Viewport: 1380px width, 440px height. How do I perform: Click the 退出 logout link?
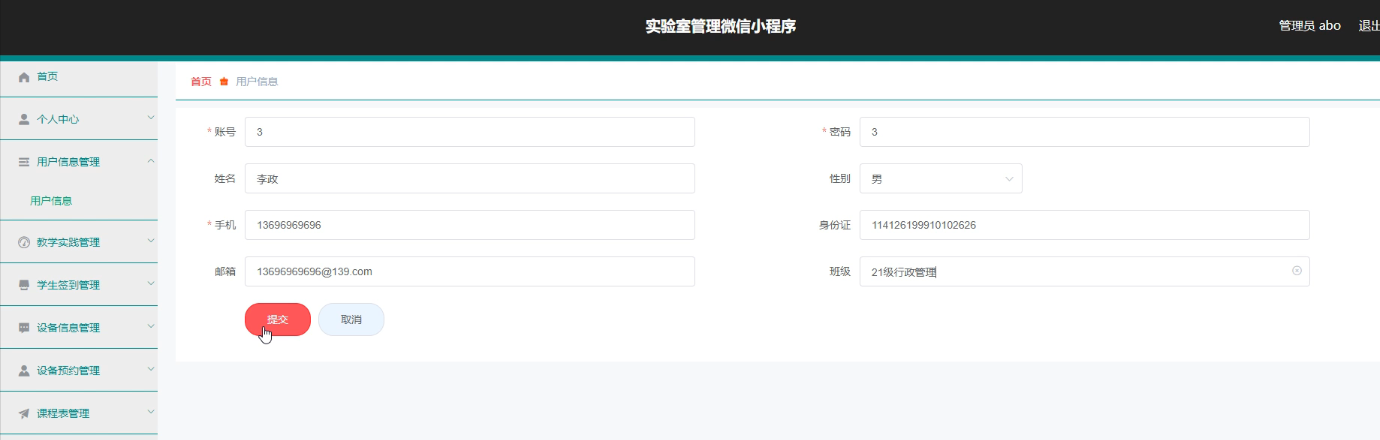tap(1368, 26)
